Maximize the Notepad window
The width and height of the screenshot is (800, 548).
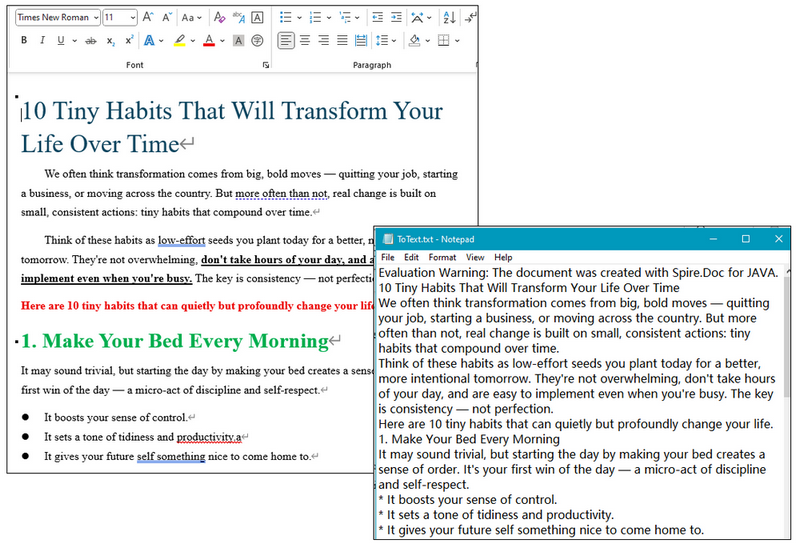[x=745, y=239]
